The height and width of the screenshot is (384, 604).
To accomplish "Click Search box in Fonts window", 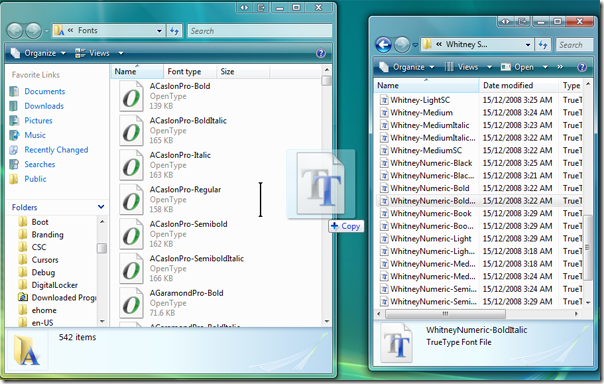I will 260,31.
